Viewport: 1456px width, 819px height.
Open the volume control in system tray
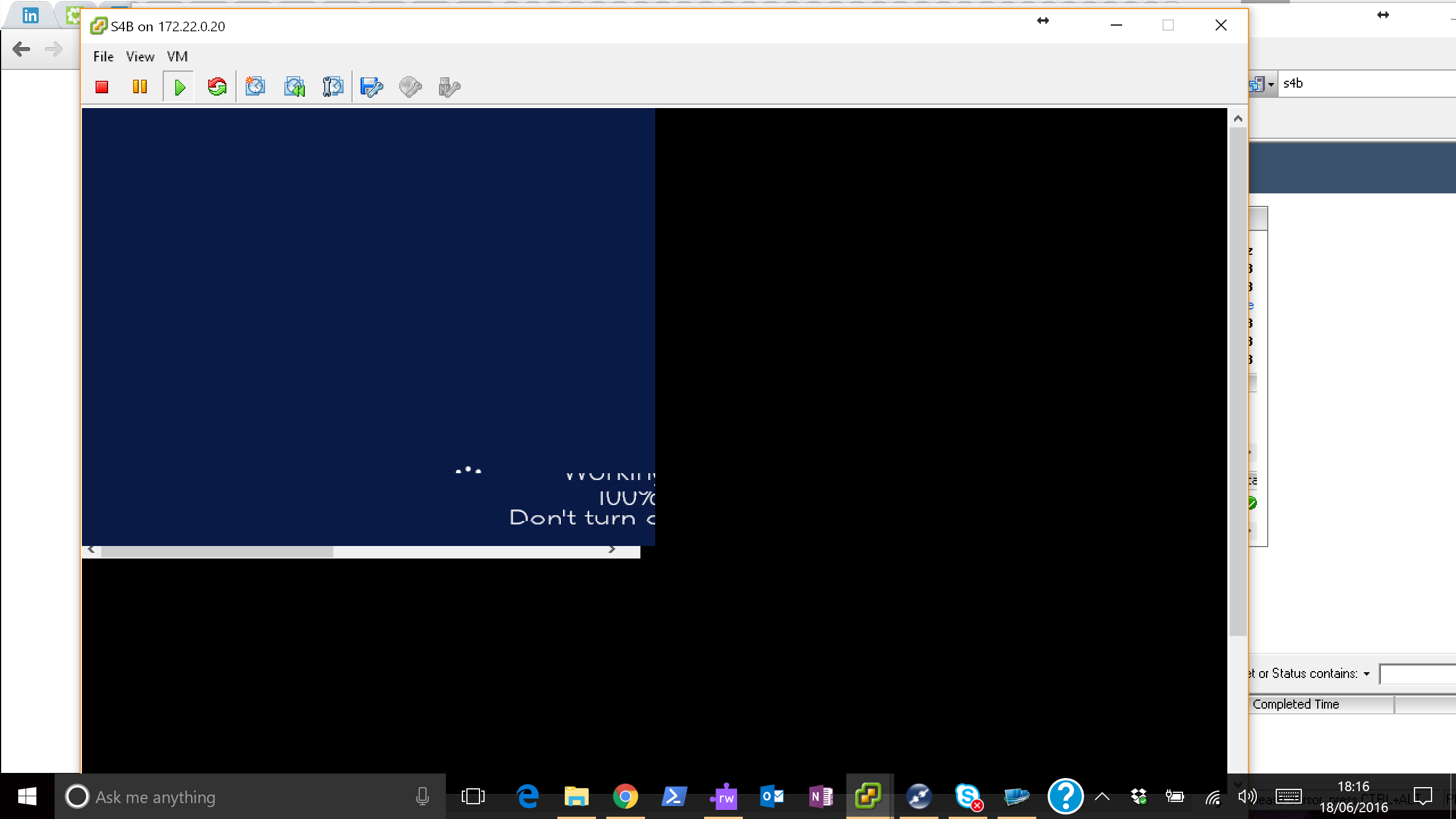pyautogui.click(x=1248, y=796)
